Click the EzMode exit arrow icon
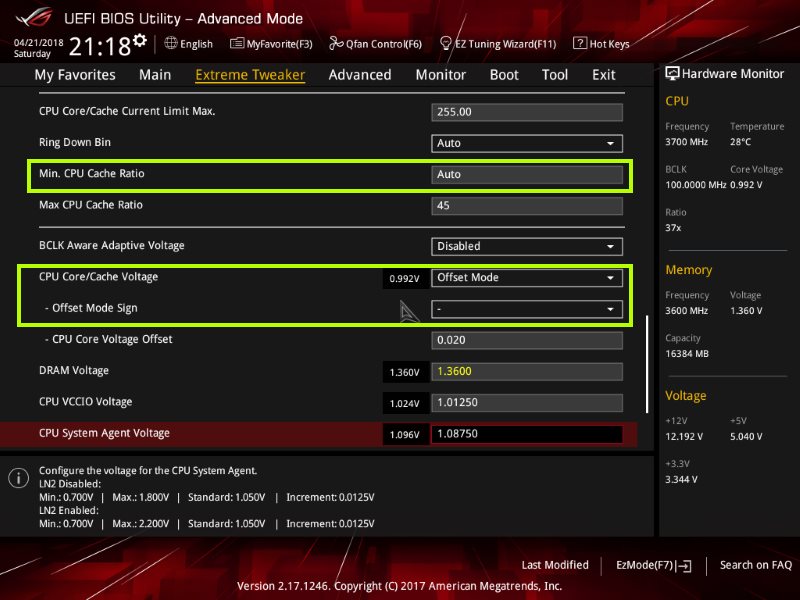Viewport: 800px width, 600px height. coord(684,565)
